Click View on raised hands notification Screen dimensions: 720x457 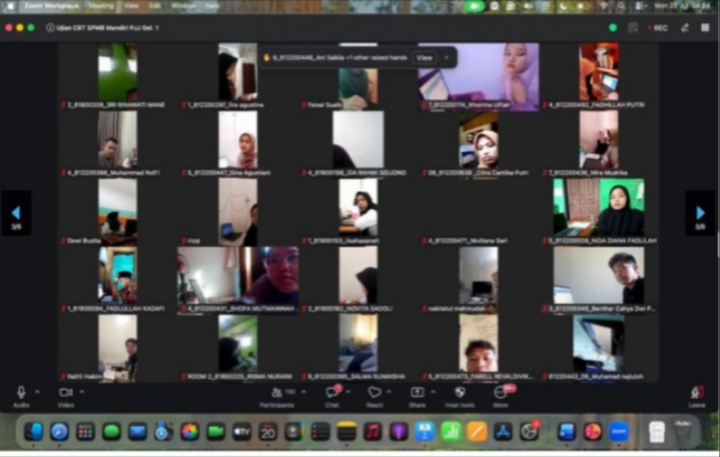click(x=424, y=58)
